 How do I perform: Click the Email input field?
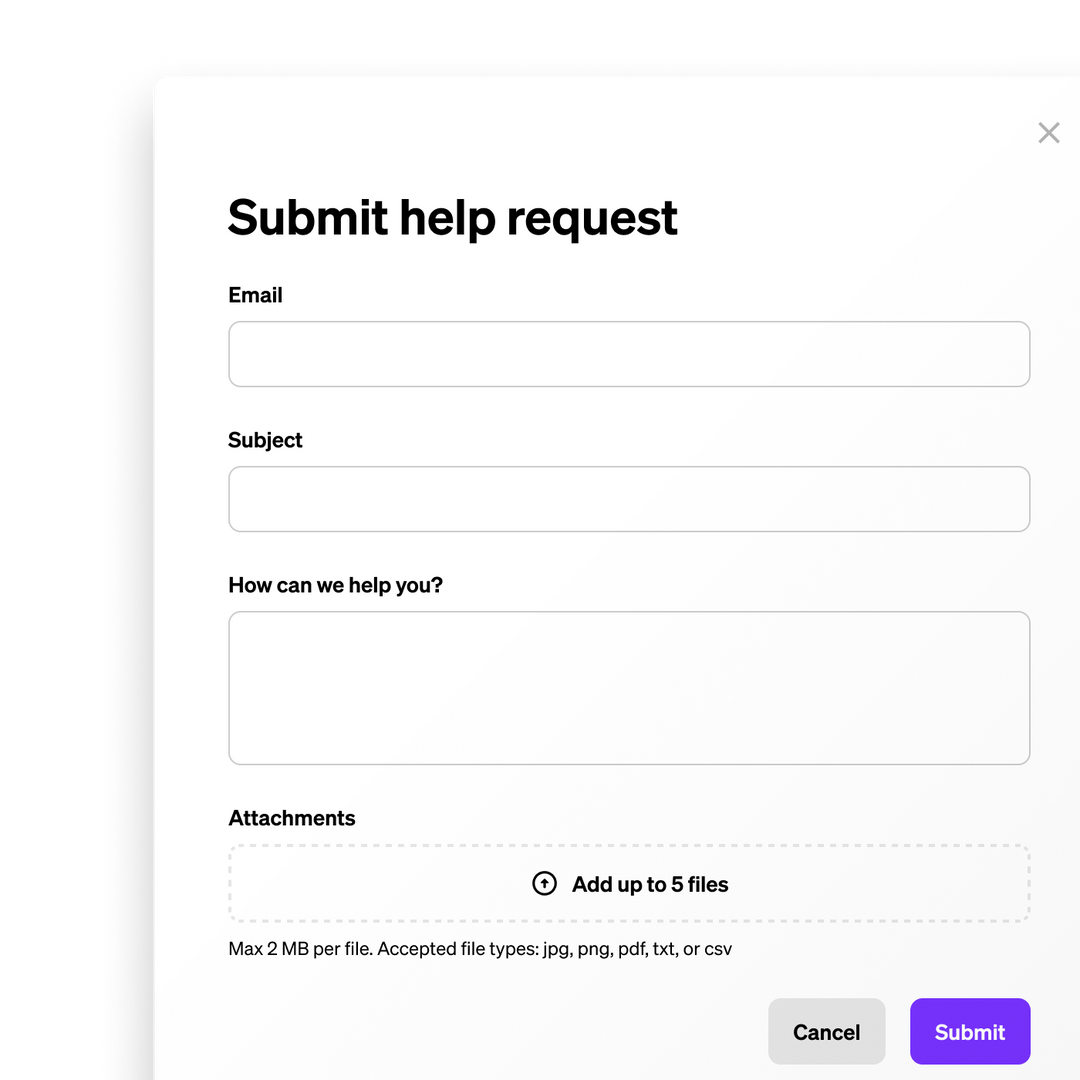point(629,353)
